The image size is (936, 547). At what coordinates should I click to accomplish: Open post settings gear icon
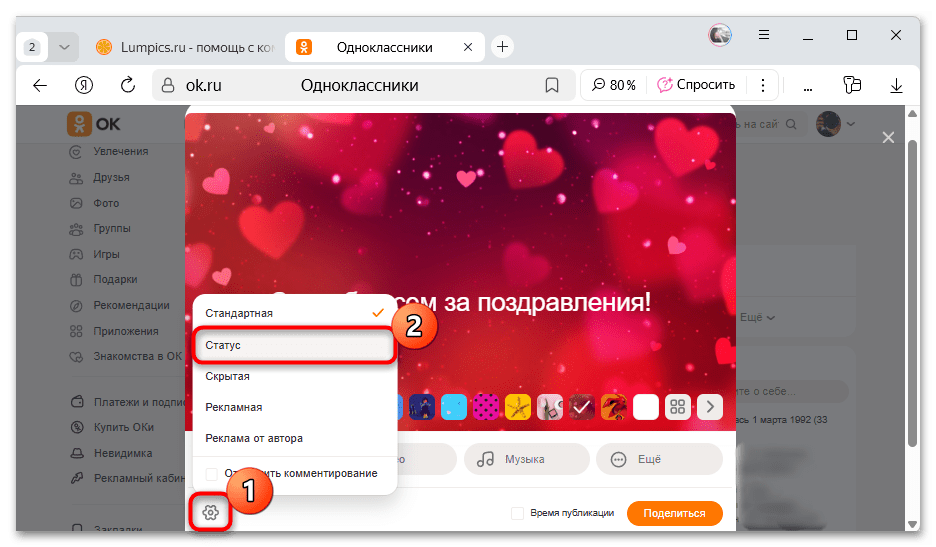[x=210, y=512]
